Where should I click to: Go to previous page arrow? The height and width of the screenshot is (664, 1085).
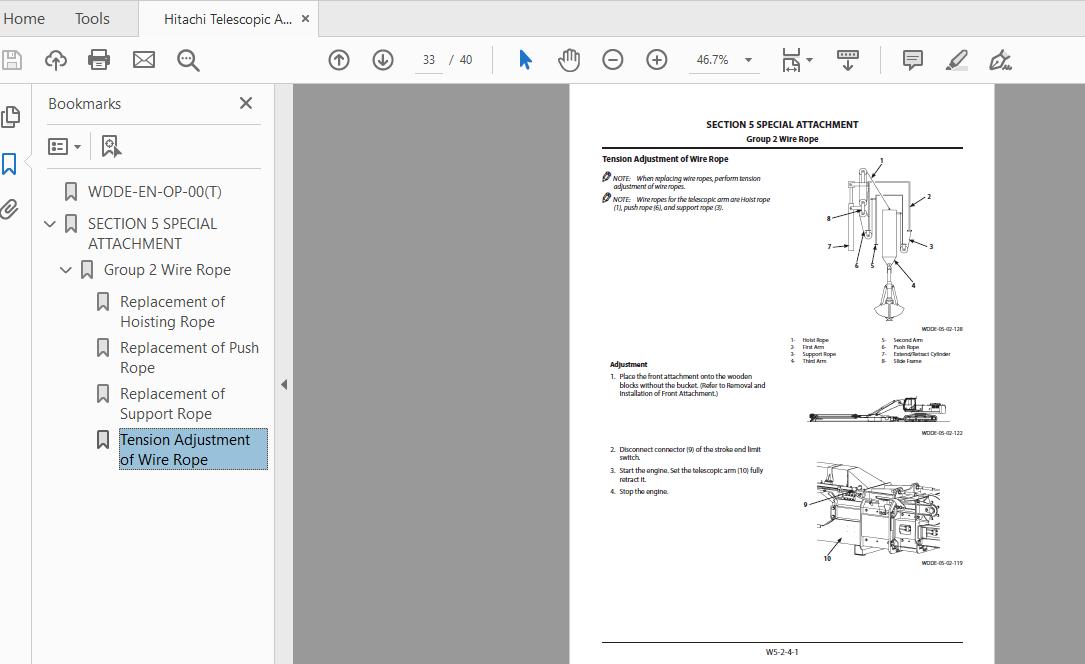pyautogui.click(x=338, y=60)
